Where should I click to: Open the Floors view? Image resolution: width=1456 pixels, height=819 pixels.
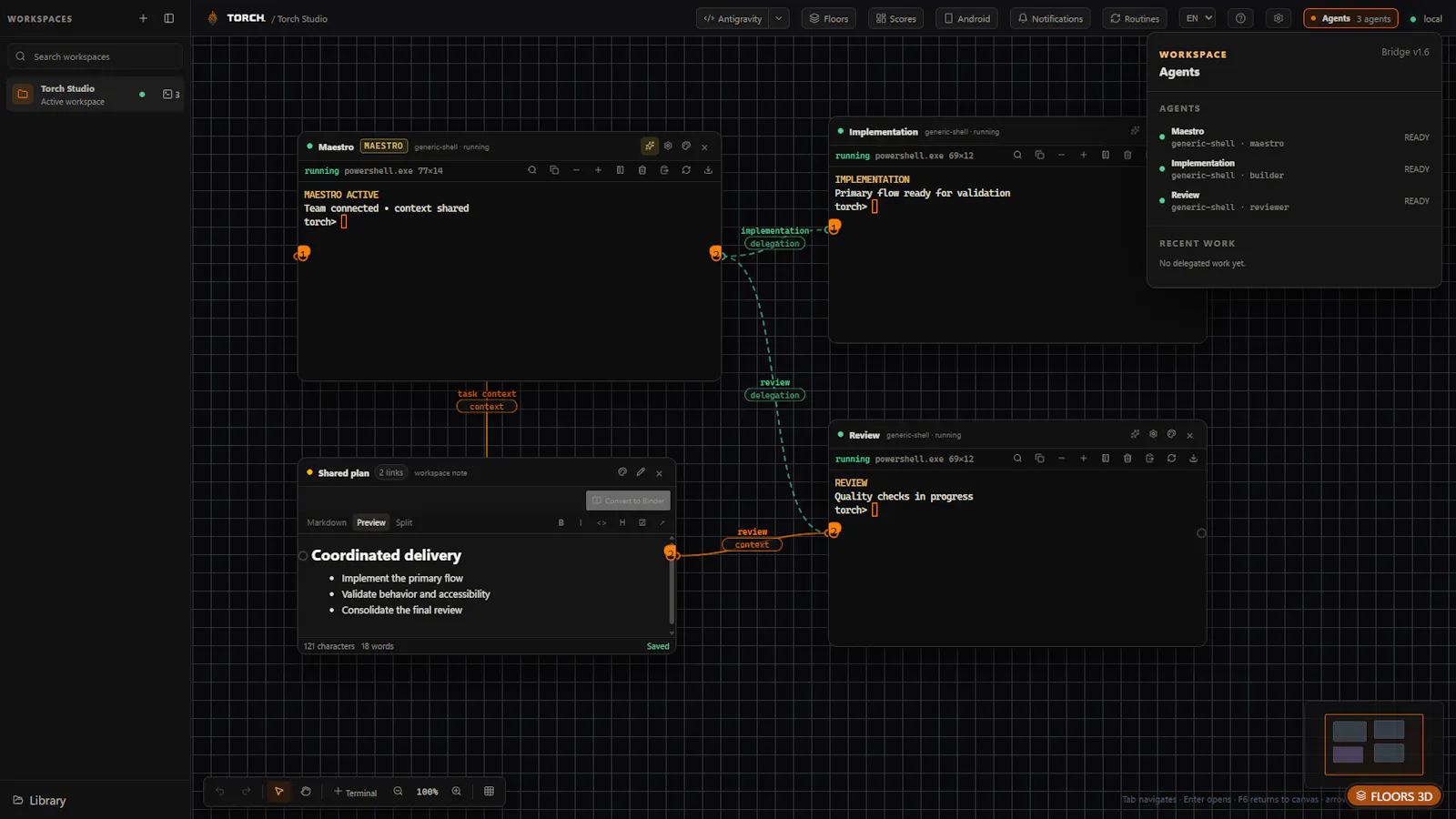click(x=829, y=18)
